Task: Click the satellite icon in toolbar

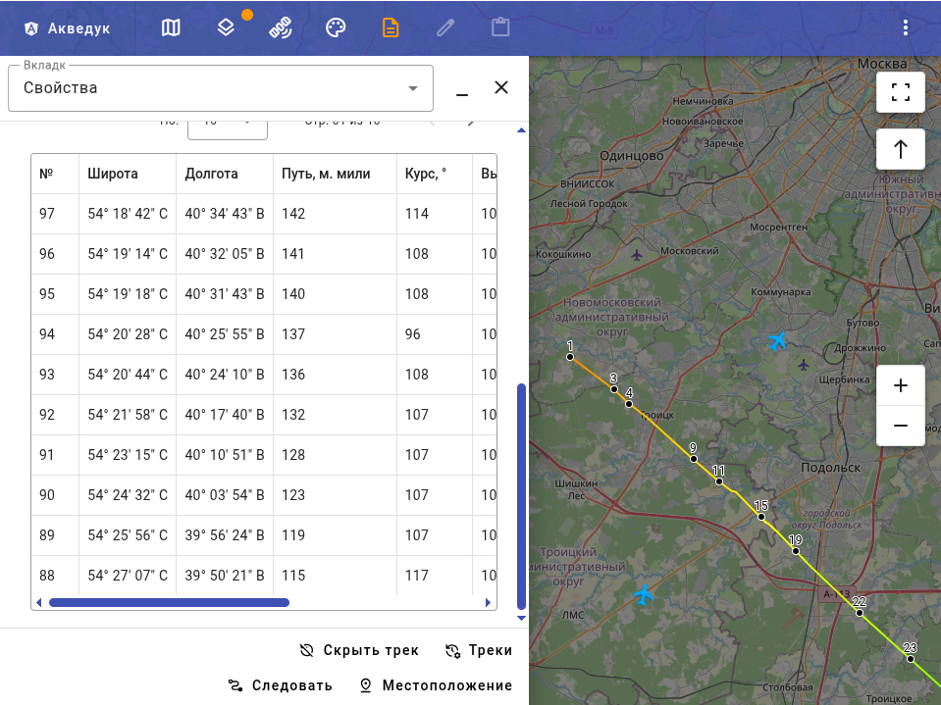Action: click(x=280, y=28)
